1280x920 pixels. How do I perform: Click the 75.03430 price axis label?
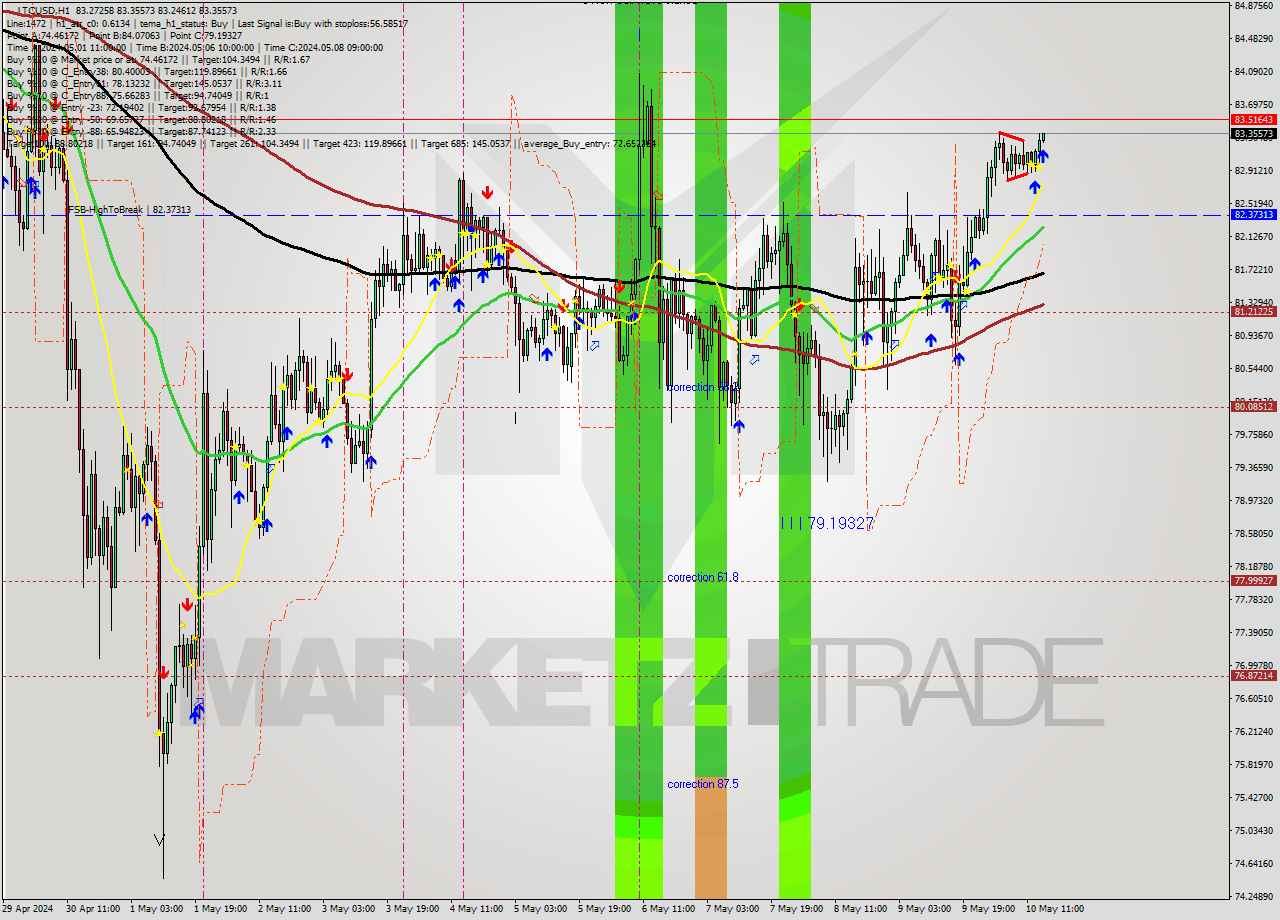[x=1254, y=830]
